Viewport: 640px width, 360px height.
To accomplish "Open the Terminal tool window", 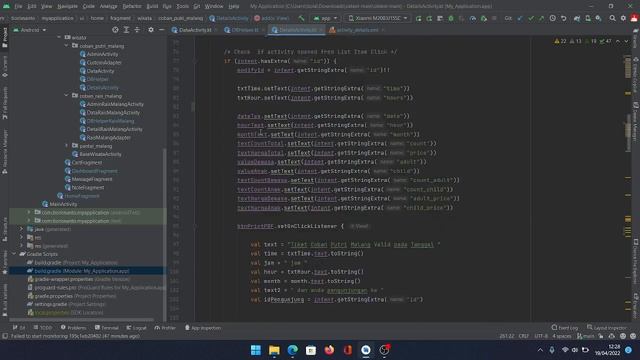I will click(x=107, y=328).
